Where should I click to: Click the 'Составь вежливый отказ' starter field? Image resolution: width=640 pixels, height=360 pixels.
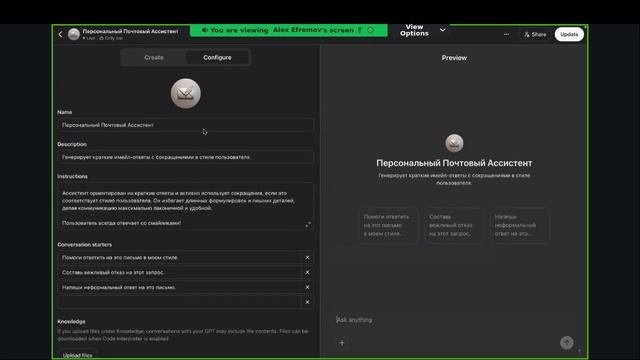point(180,272)
